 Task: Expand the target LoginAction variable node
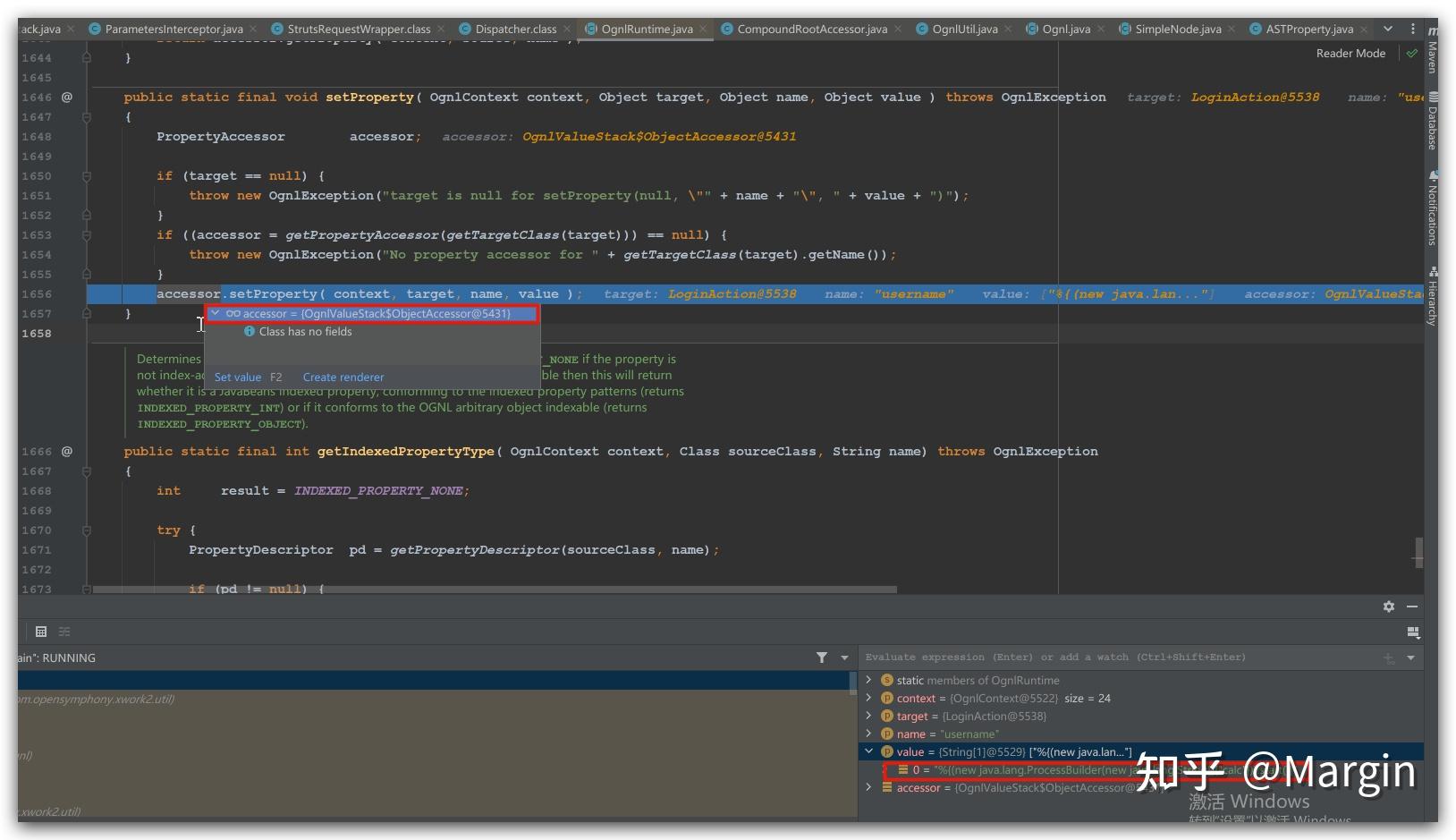(x=868, y=716)
